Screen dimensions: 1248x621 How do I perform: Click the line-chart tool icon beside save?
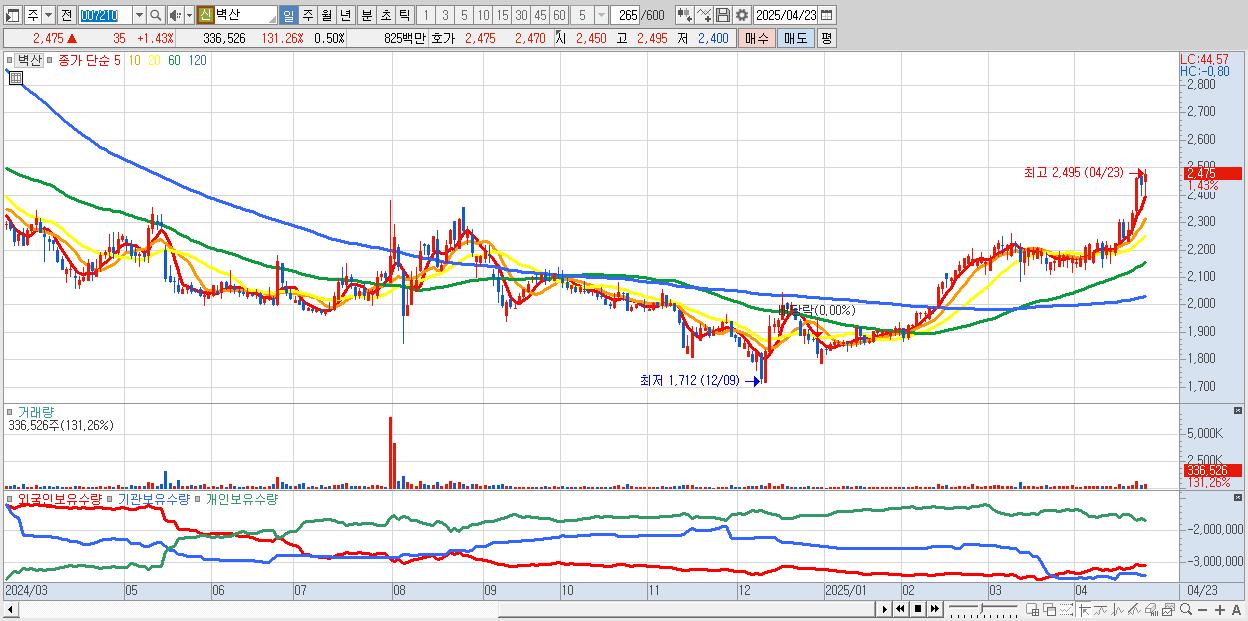point(704,15)
